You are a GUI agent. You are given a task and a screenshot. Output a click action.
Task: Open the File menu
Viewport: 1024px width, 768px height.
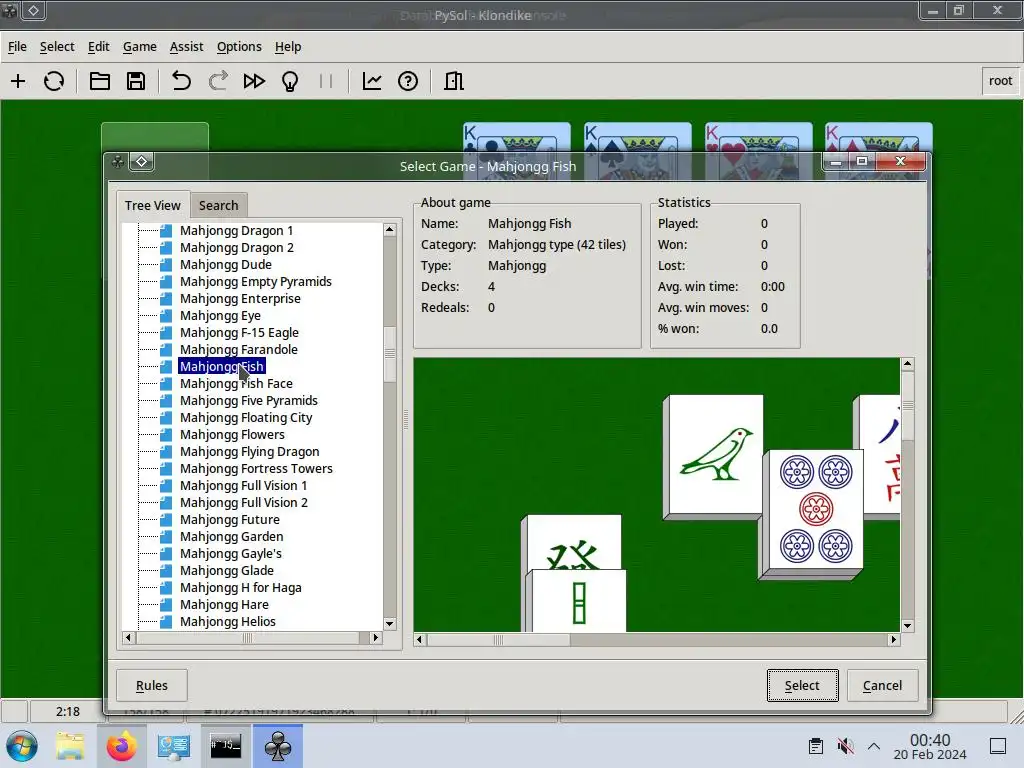(x=17, y=46)
